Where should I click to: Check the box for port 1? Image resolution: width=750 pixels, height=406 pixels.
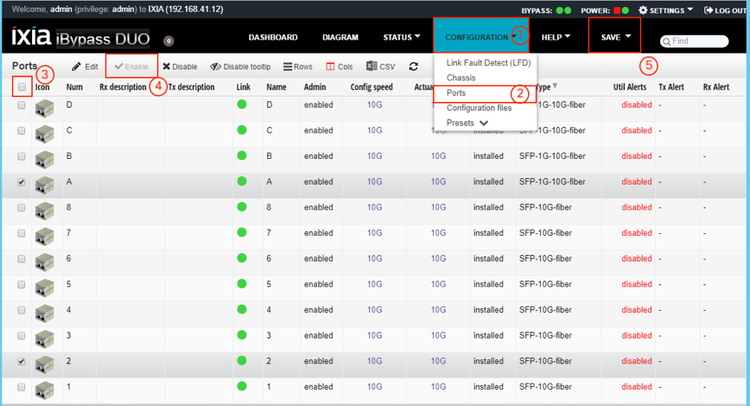[x=21, y=387]
